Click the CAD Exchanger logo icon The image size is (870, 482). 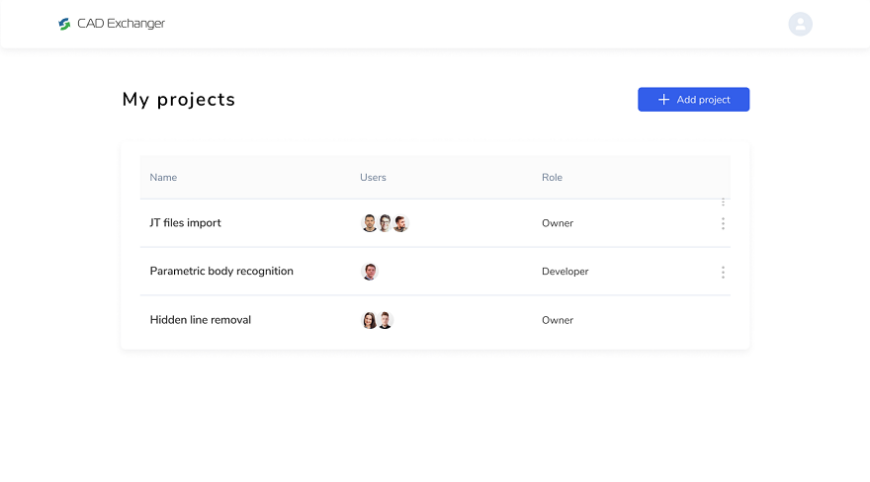pos(65,24)
